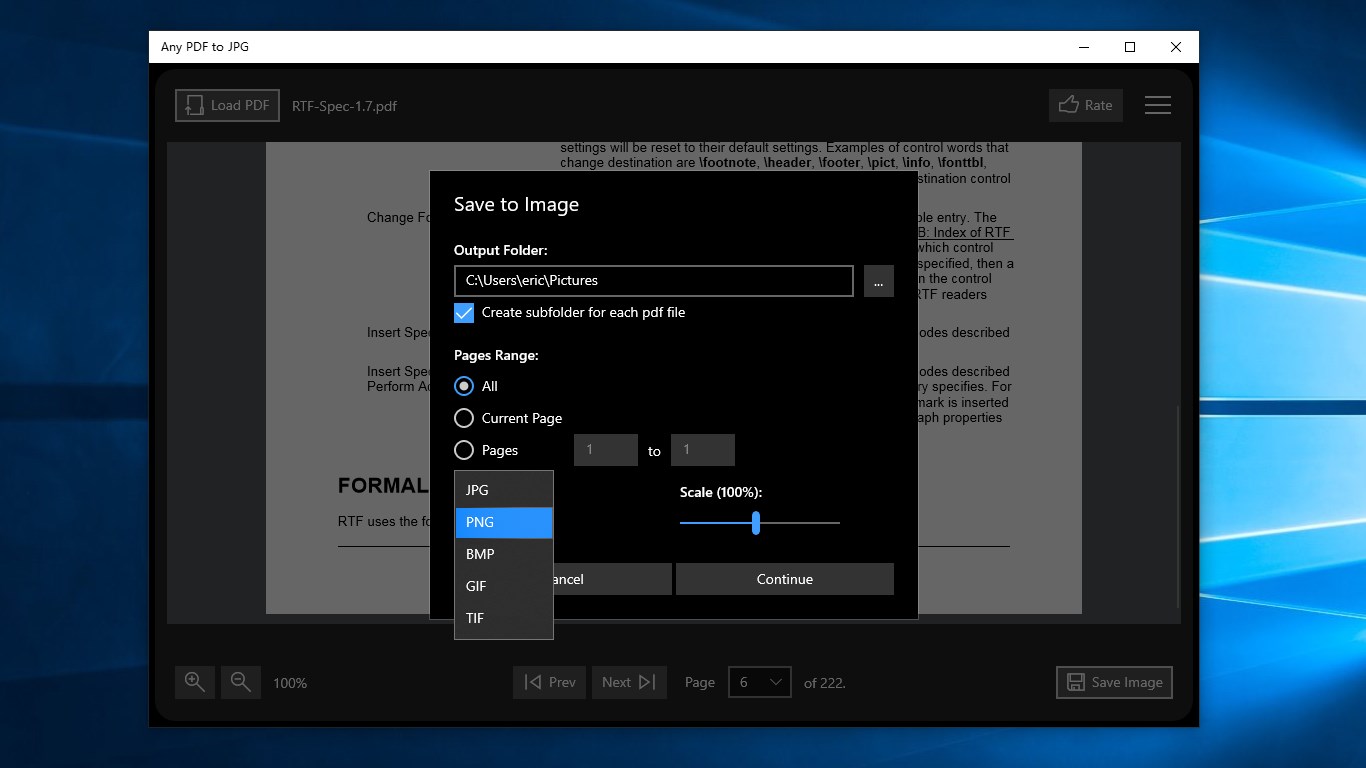Choose TIF as the output format
Image resolution: width=1366 pixels, height=768 pixels.
(x=504, y=618)
